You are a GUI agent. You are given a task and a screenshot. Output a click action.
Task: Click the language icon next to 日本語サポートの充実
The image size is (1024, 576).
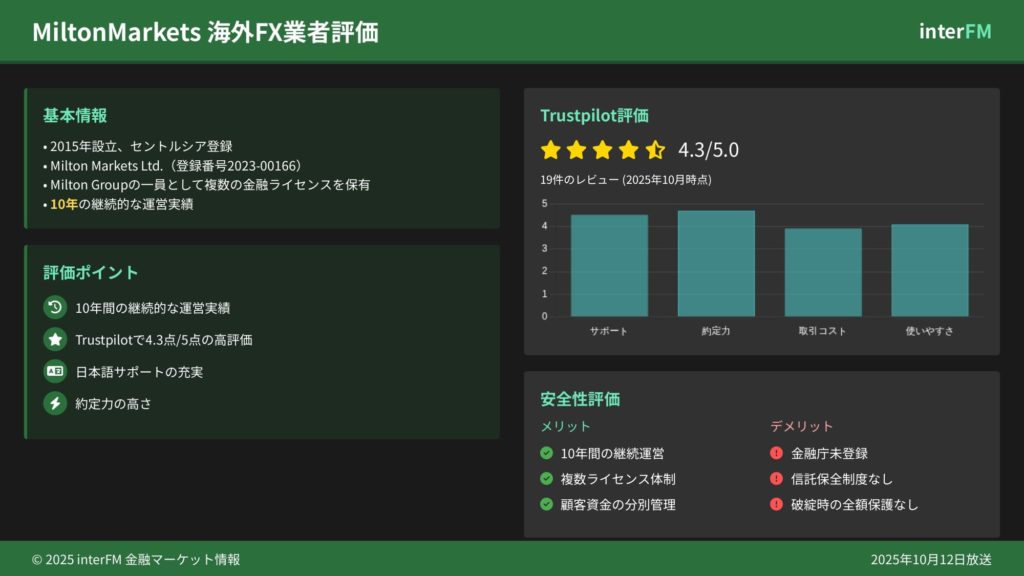[x=55, y=372]
